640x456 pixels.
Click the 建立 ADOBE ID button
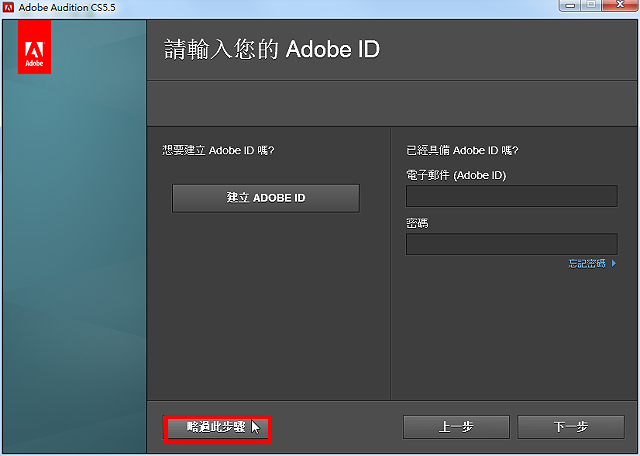coord(266,198)
